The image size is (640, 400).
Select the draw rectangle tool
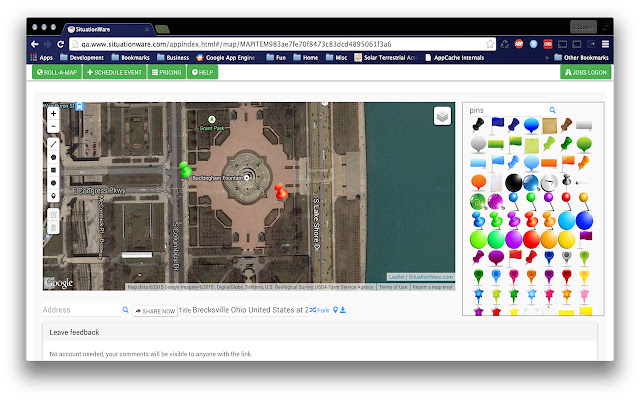pos(53,170)
